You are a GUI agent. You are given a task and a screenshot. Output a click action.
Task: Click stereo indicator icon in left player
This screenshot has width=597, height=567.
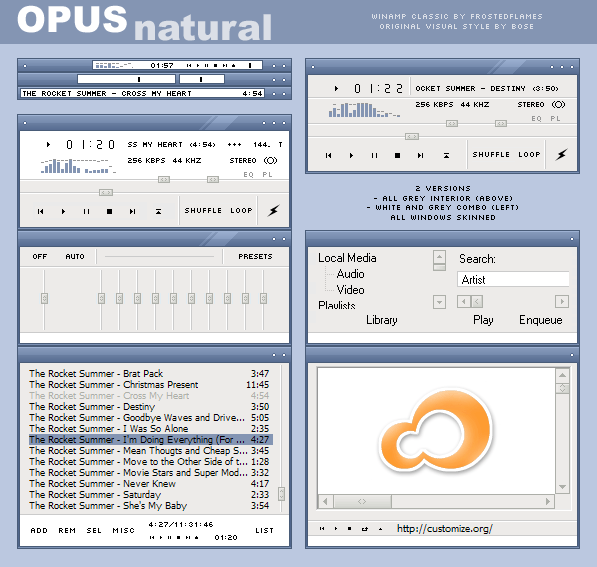click(x=270, y=160)
